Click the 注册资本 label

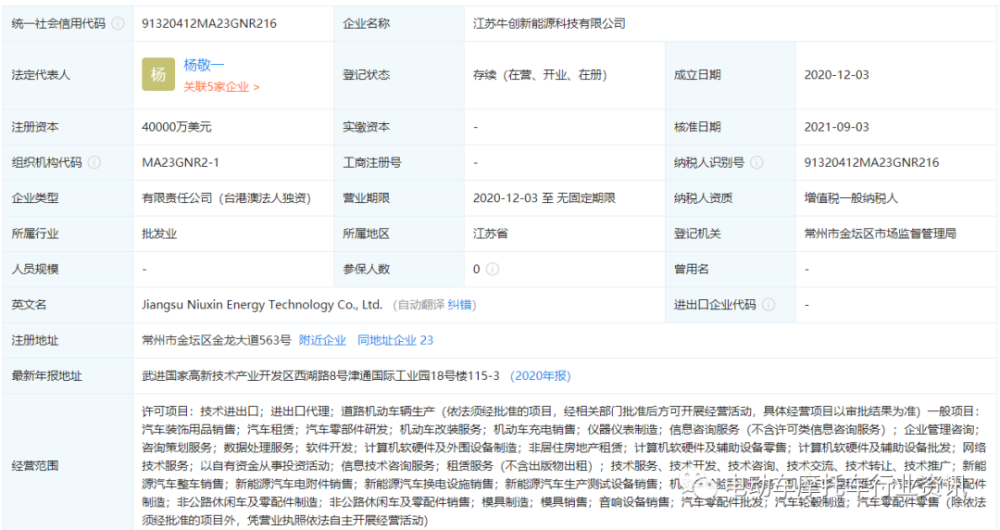35,127
